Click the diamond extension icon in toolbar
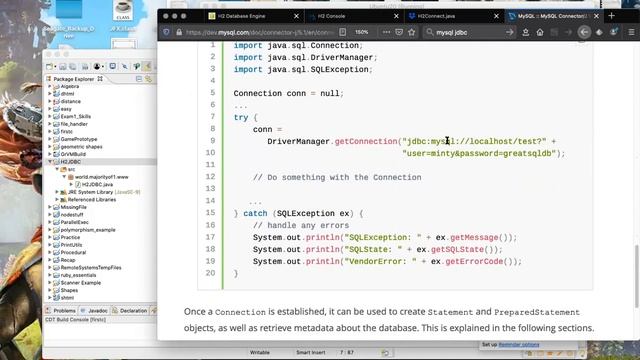This screenshot has width=640, height=360. click(x=599, y=32)
